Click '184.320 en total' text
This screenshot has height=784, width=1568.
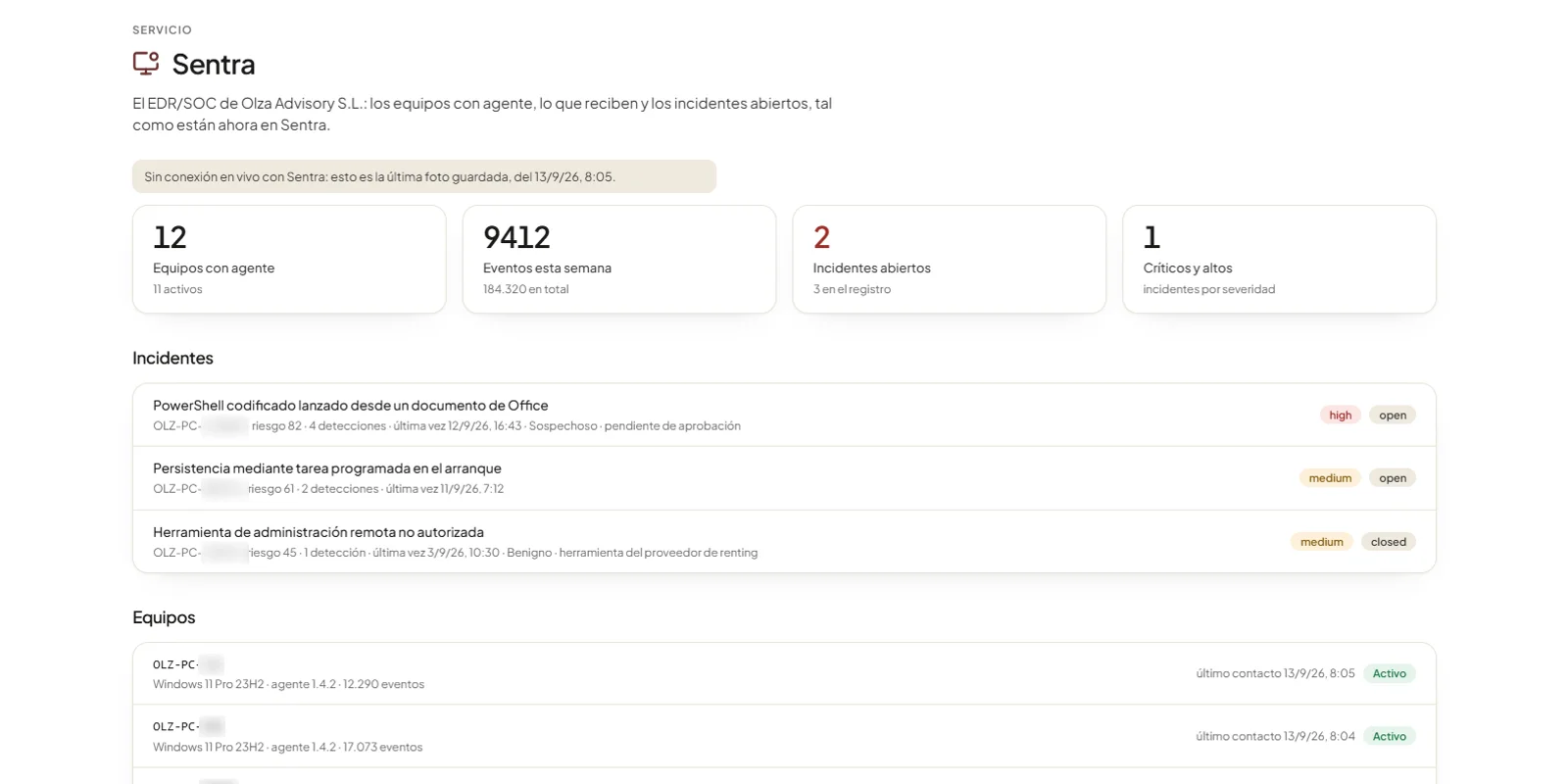pyautogui.click(x=525, y=289)
